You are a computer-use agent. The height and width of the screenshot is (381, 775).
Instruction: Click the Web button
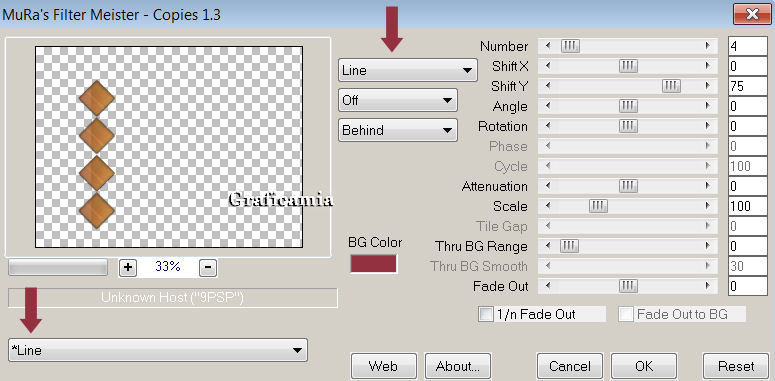[x=384, y=366]
